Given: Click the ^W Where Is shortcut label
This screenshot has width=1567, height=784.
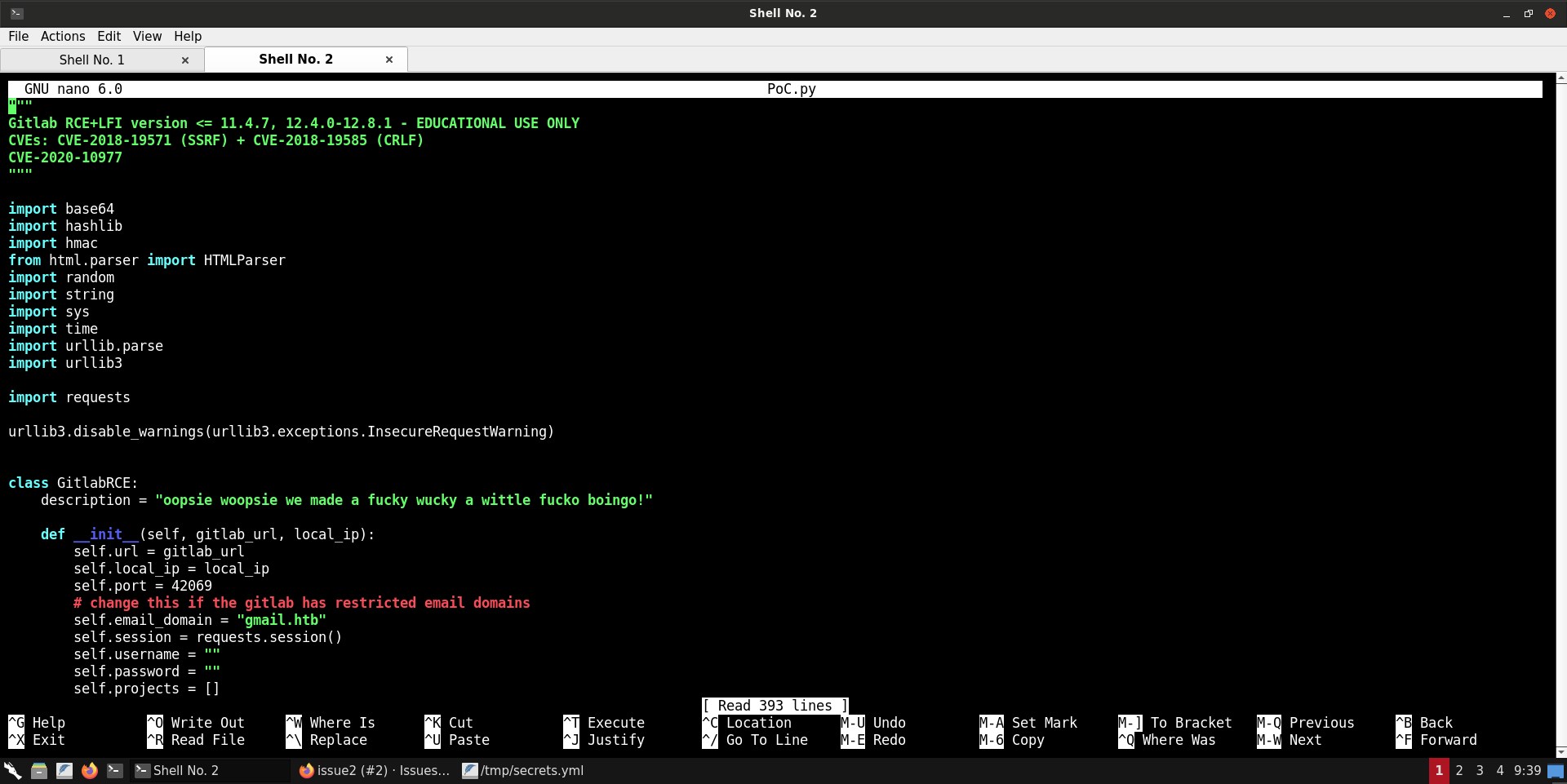Looking at the screenshot, I should coord(331,723).
